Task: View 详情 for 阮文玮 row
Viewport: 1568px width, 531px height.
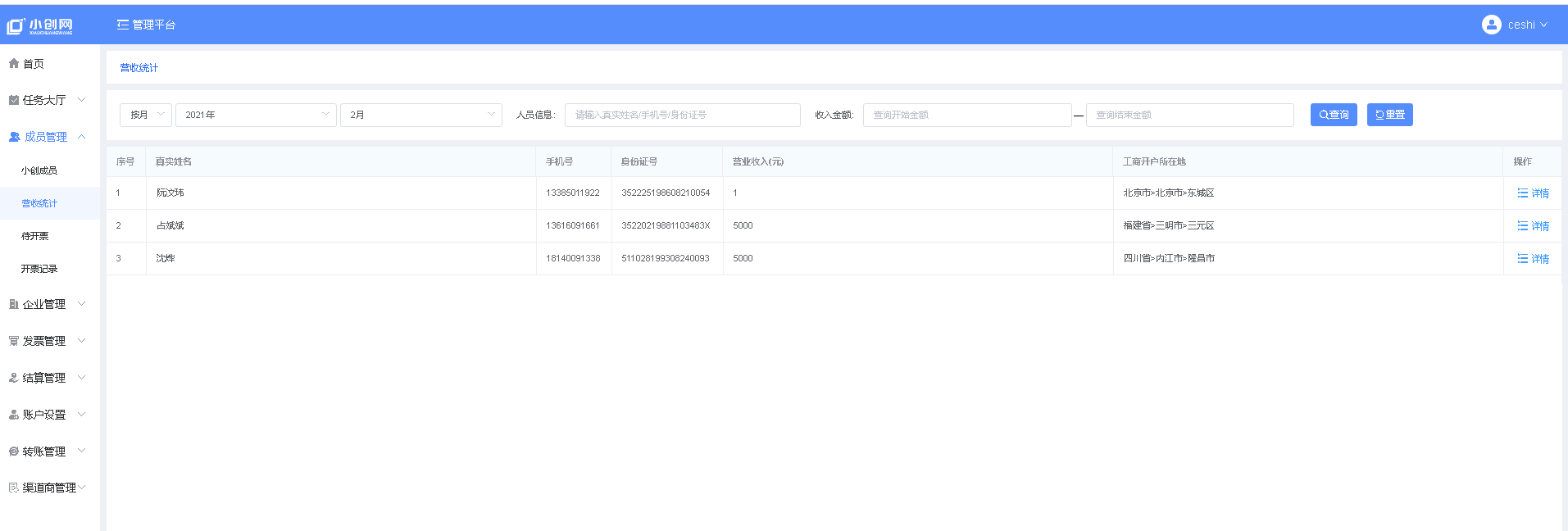Action: point(1533,193)
